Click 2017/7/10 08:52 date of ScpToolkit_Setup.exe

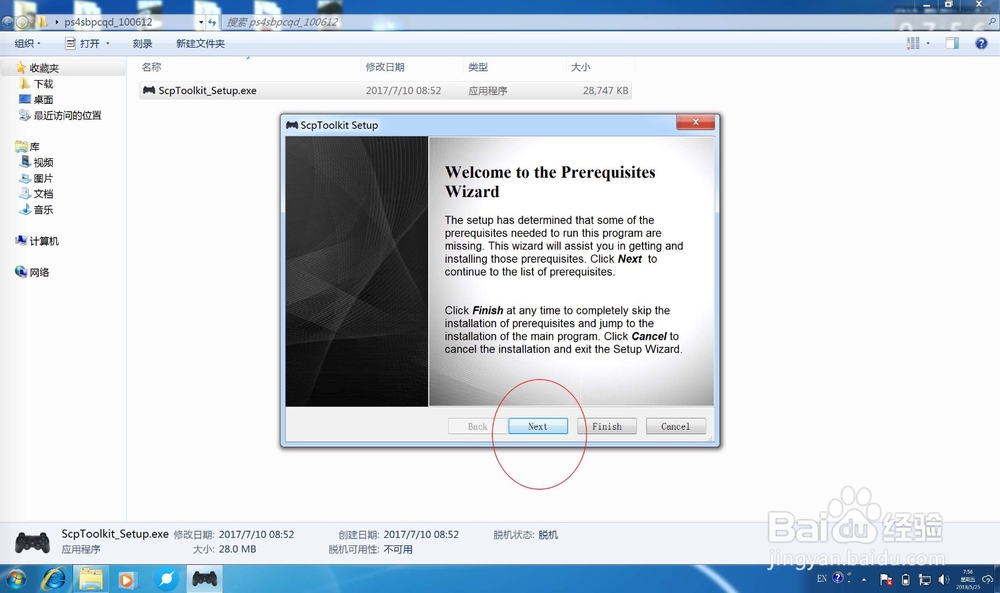tap(403, 91)
